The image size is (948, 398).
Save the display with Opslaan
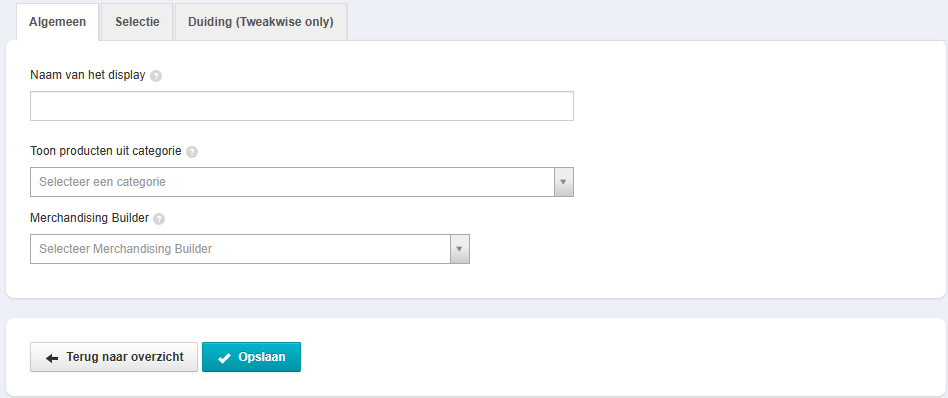pos(251,357)
